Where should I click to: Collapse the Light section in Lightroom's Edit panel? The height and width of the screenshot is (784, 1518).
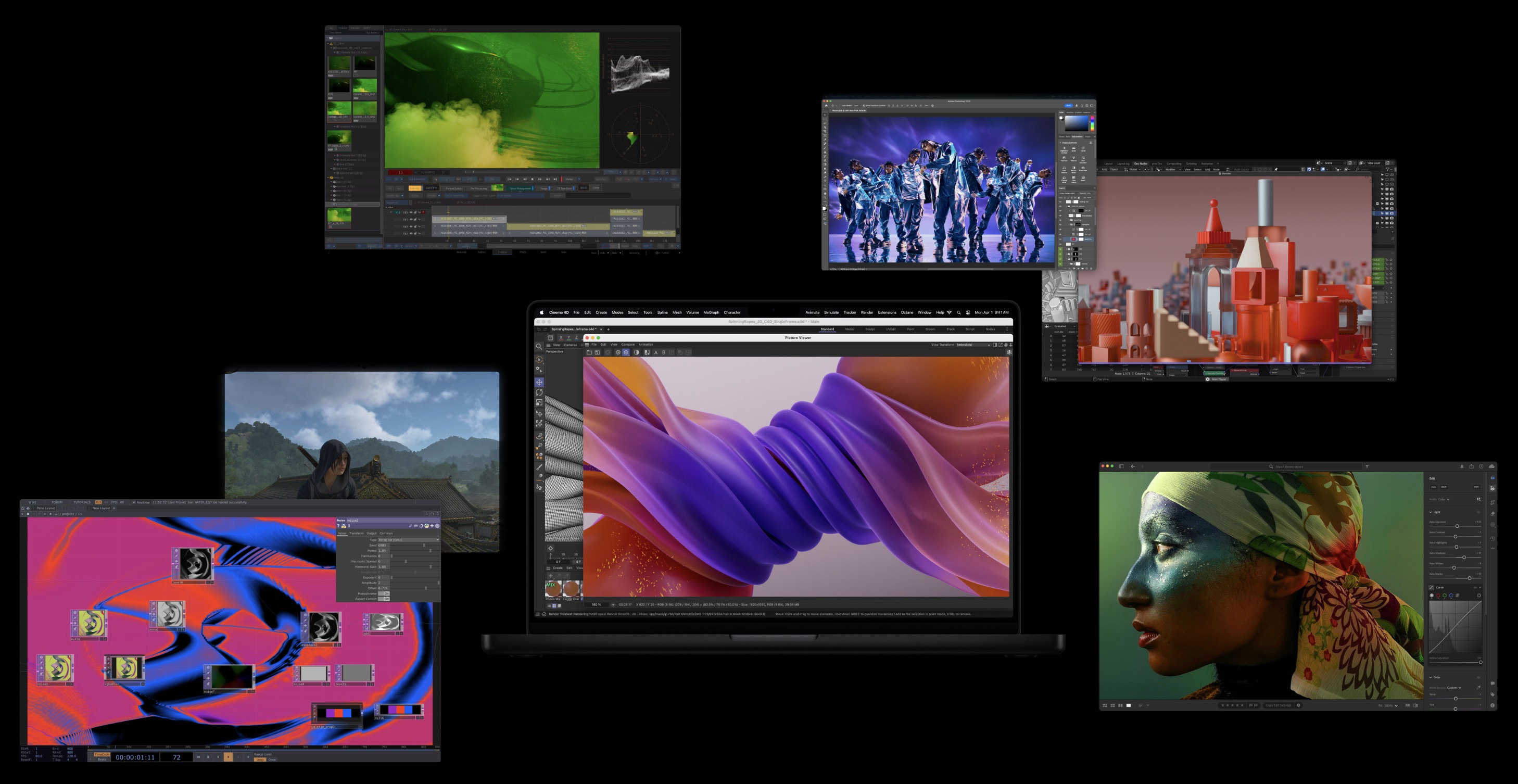[1431, 512]
